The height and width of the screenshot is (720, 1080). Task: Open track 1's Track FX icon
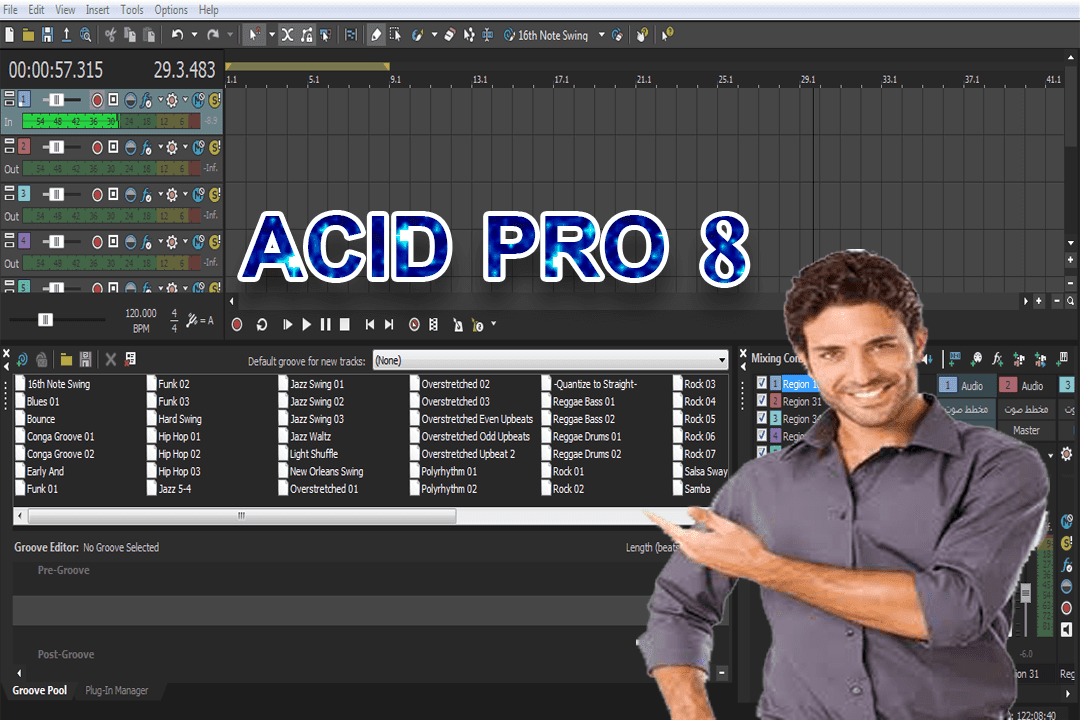pos(145,99)
